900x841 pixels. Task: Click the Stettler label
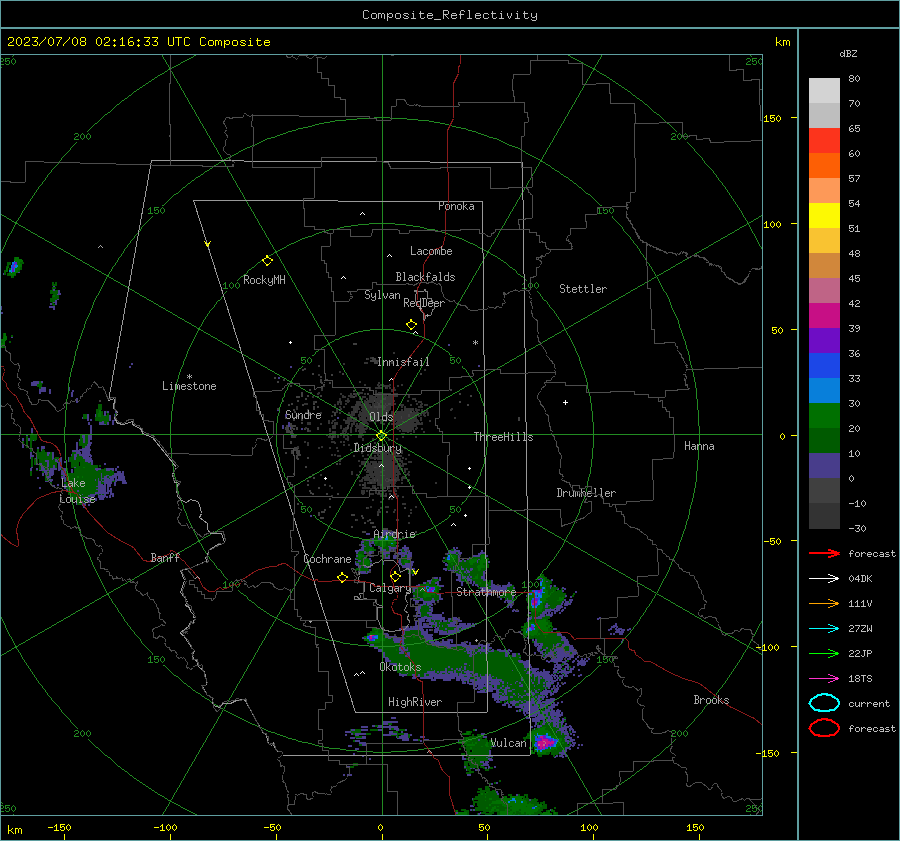(583, 289)
